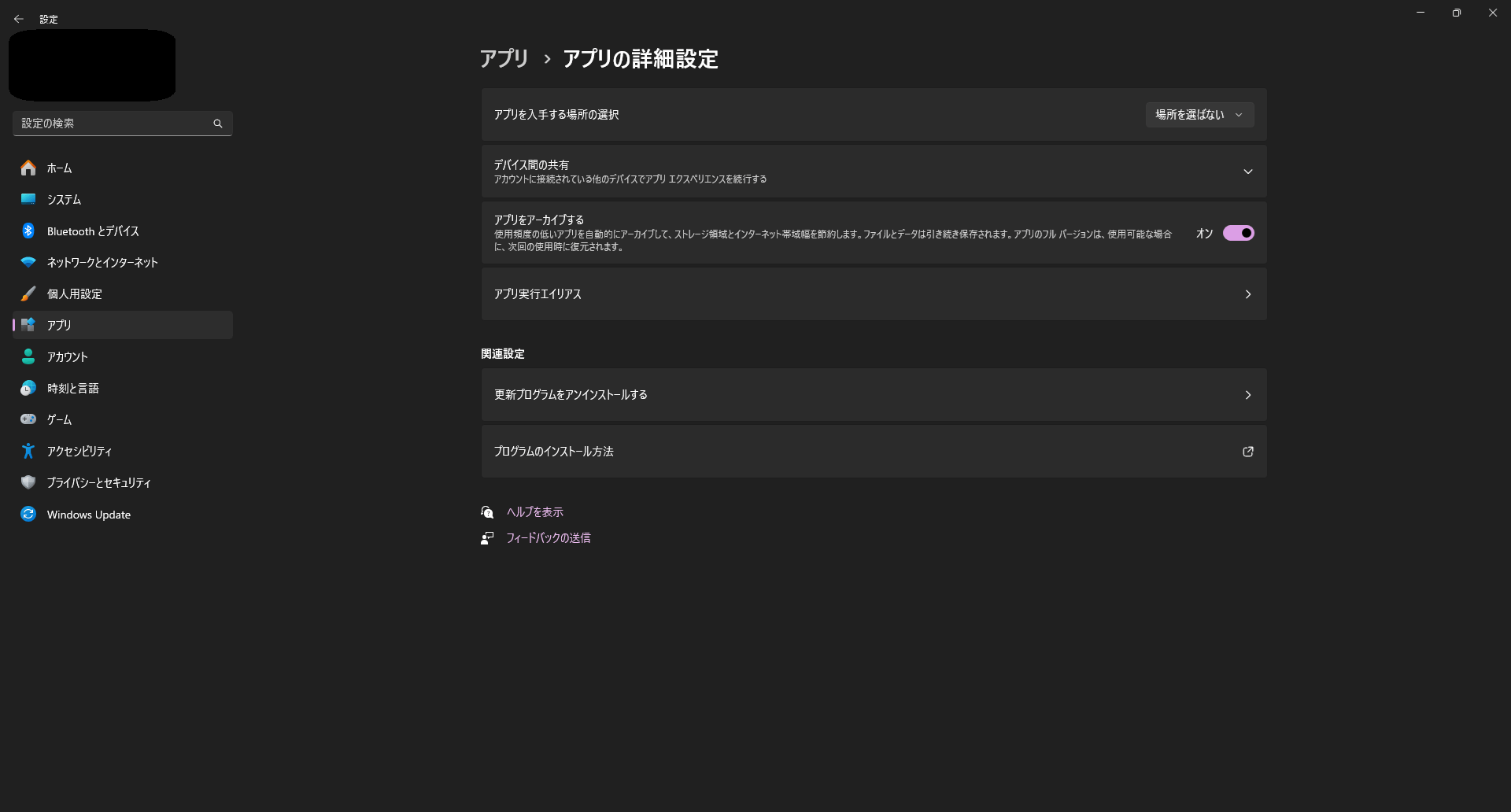This screenshot has width=1511, height=812.
Task: Click the Bluetooth icon in sidebar
Action: 28,231
